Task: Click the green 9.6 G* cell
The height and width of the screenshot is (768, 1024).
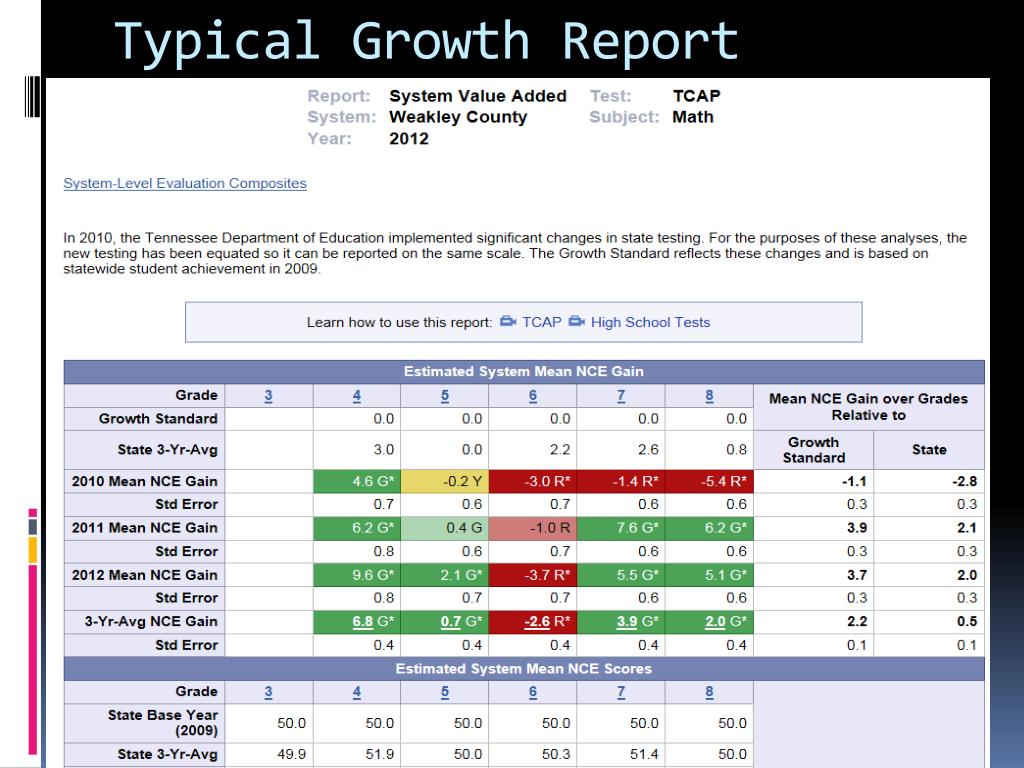Action: pyautogui.click(x=357, y=575)
